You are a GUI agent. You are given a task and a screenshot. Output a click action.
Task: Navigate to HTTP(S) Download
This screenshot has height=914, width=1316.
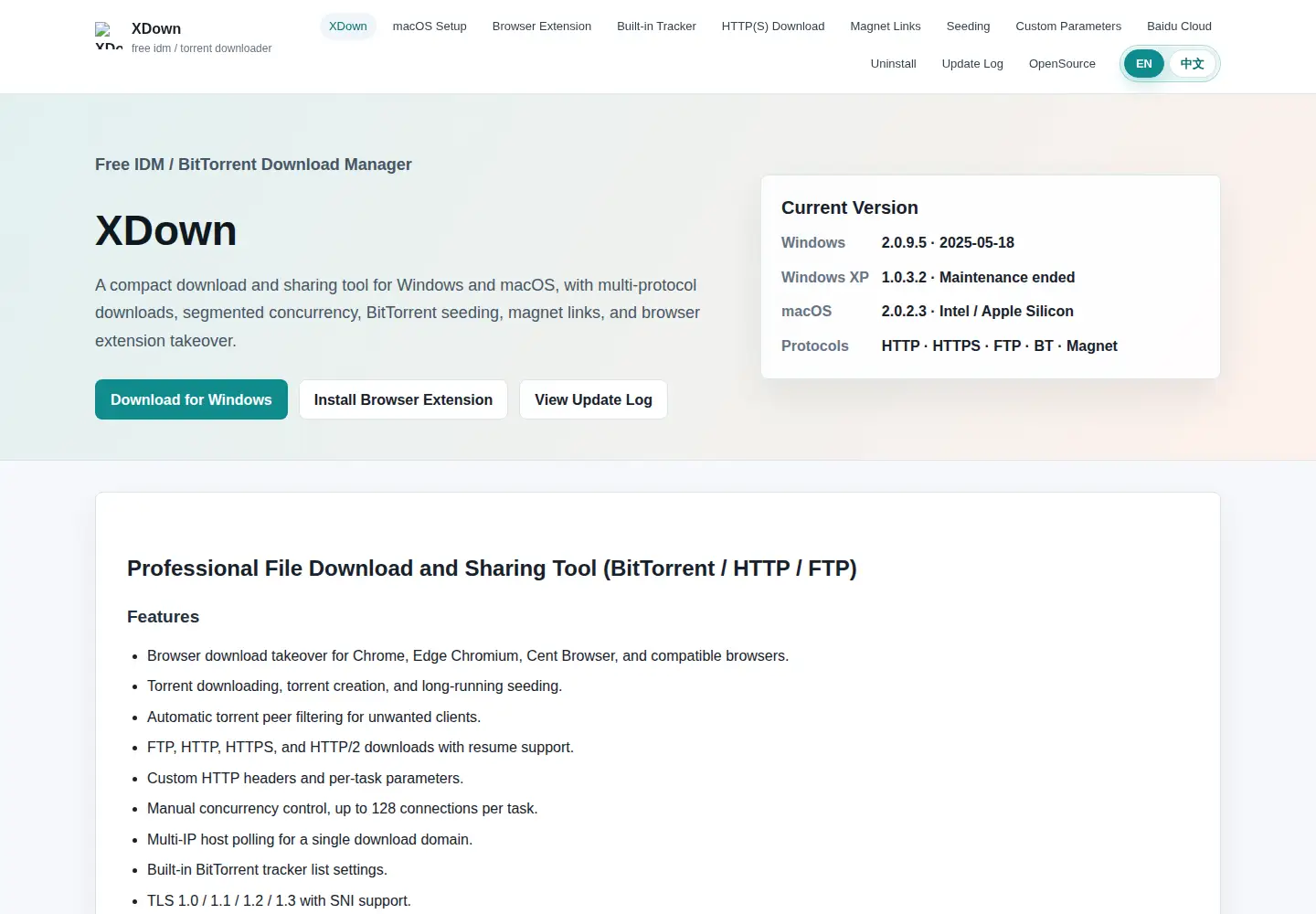pos(773,27)
